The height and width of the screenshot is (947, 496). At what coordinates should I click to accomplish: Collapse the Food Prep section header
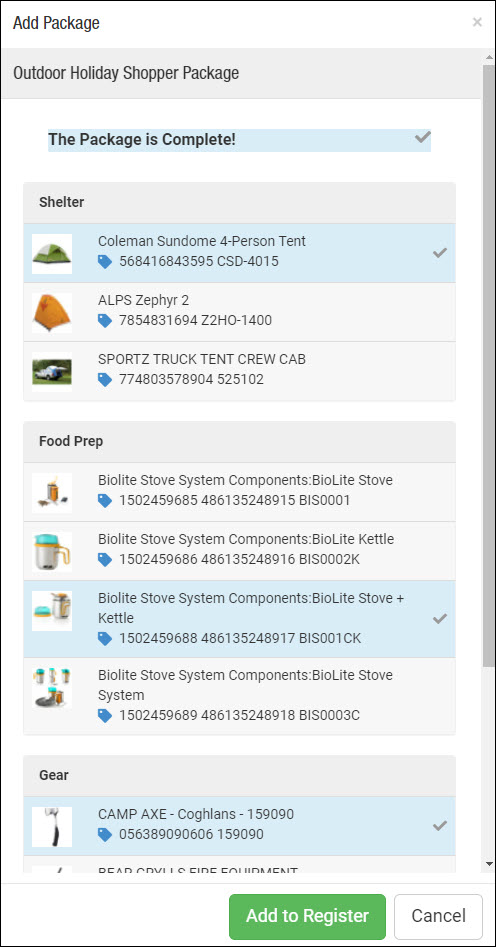(239, 441)
